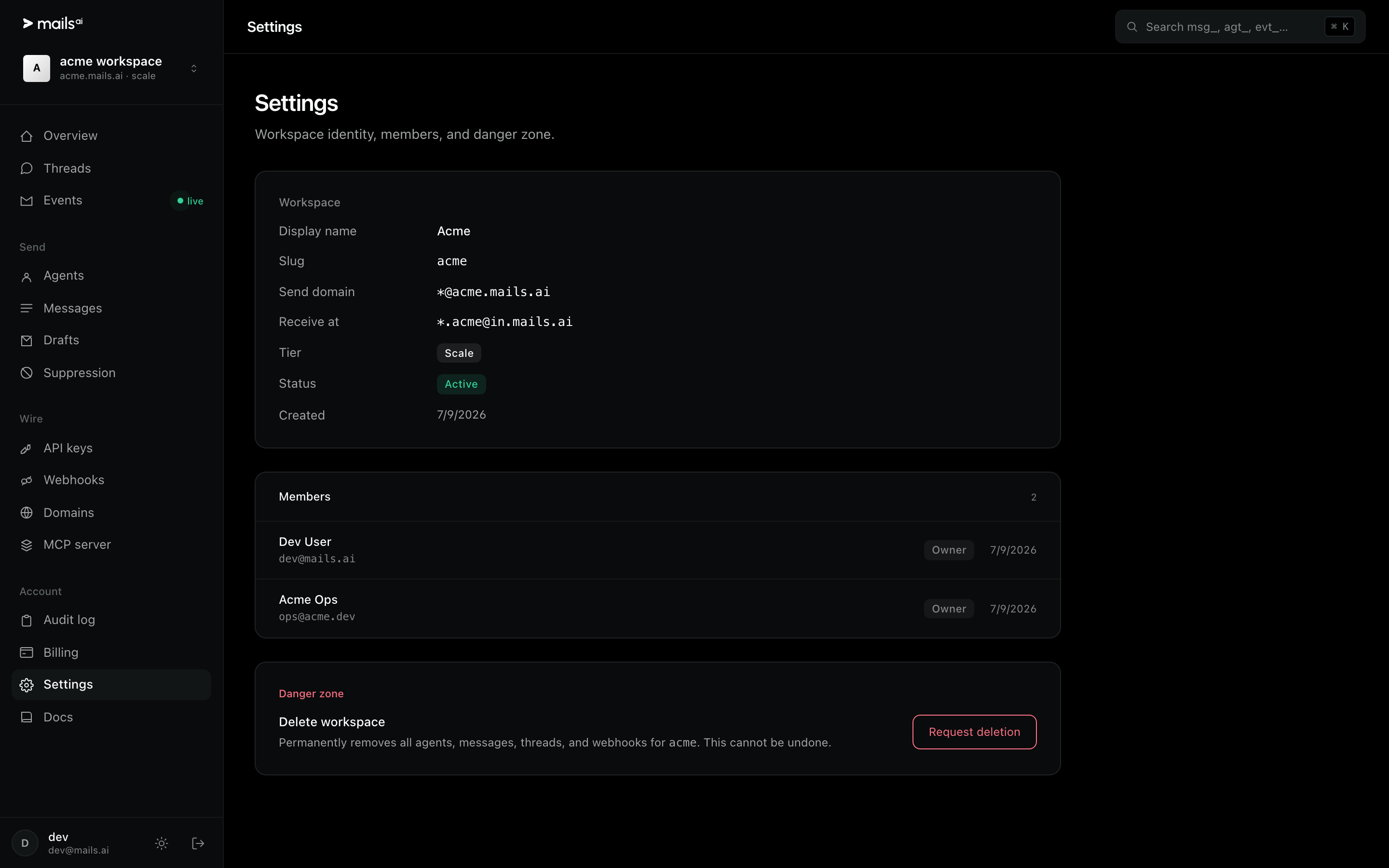This screenshot has width=1389, height=868.
Task: Open API keys key icon
Action: (27, 448)
